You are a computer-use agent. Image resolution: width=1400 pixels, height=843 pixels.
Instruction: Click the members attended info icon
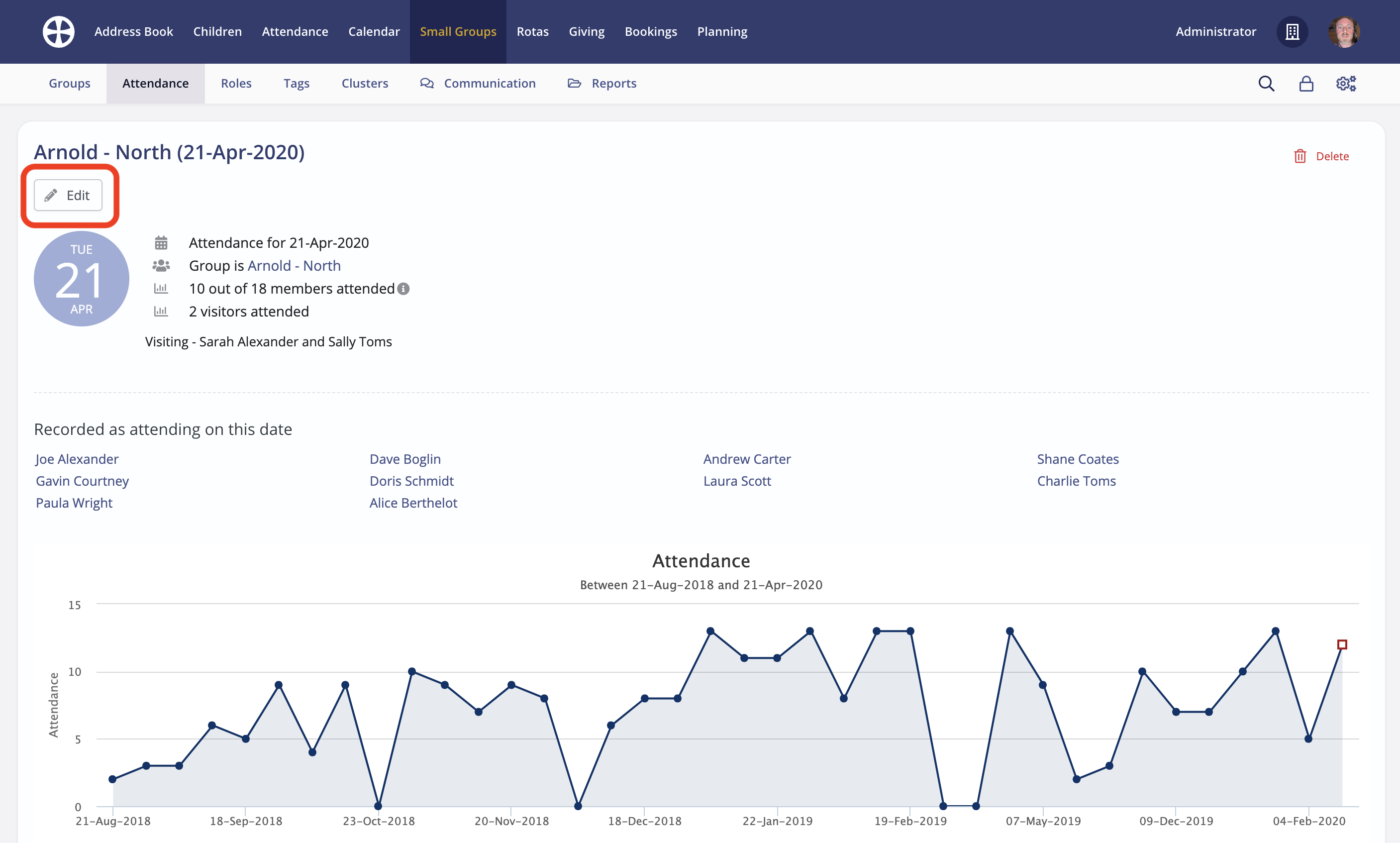403,289
